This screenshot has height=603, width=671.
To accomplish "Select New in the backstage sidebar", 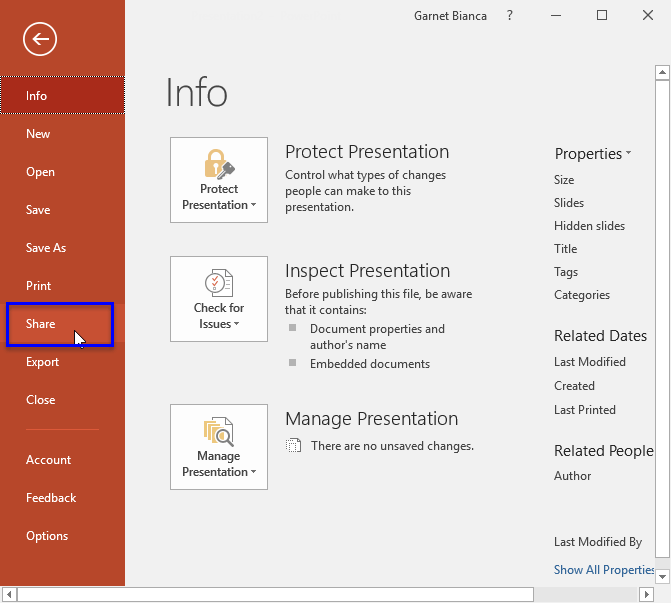I will coord(38,134).
